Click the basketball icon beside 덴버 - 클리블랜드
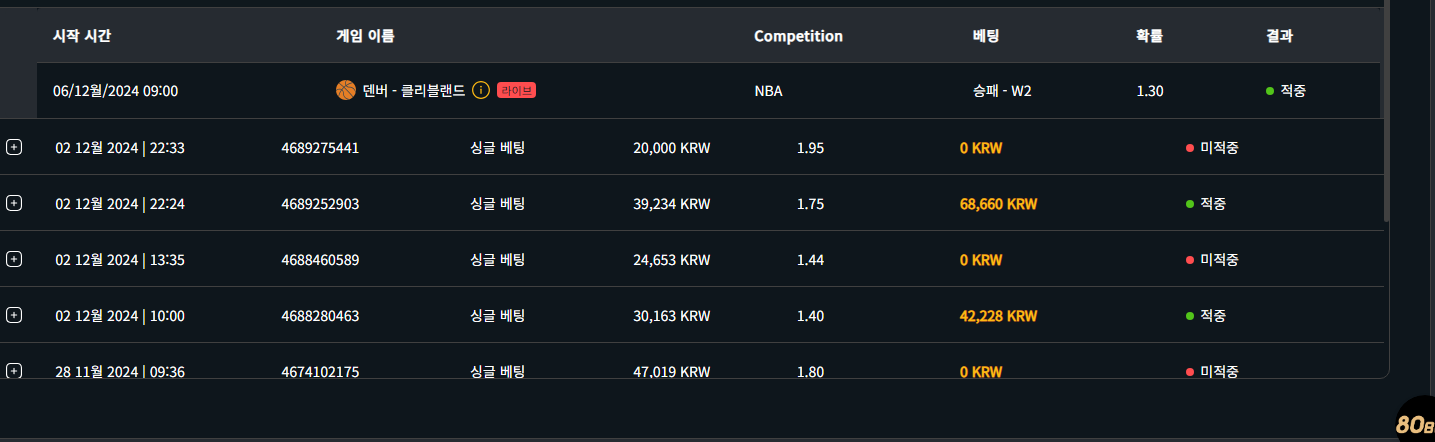1435x442 pixels. click(346, 90)
